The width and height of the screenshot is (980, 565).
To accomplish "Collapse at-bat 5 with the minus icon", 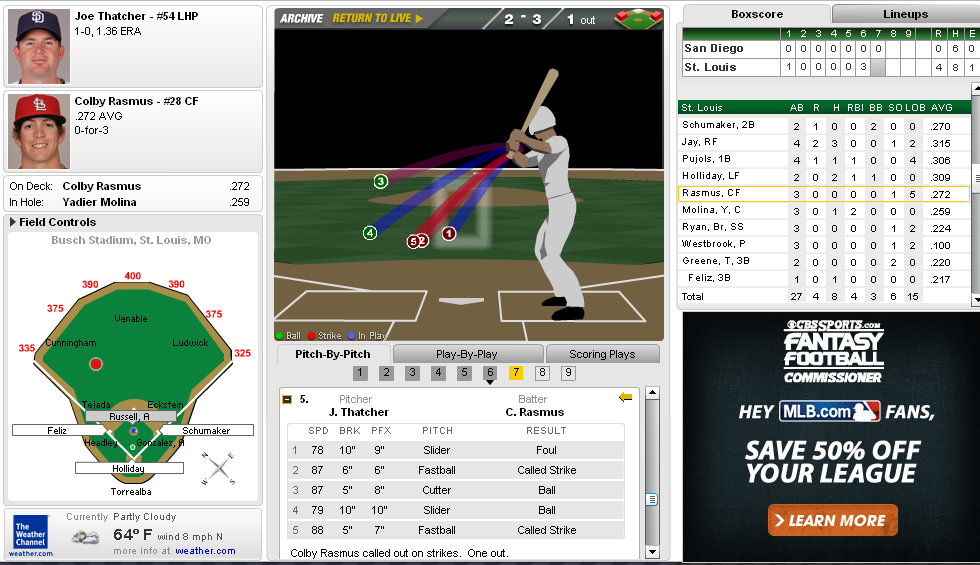I will [287, 399].
